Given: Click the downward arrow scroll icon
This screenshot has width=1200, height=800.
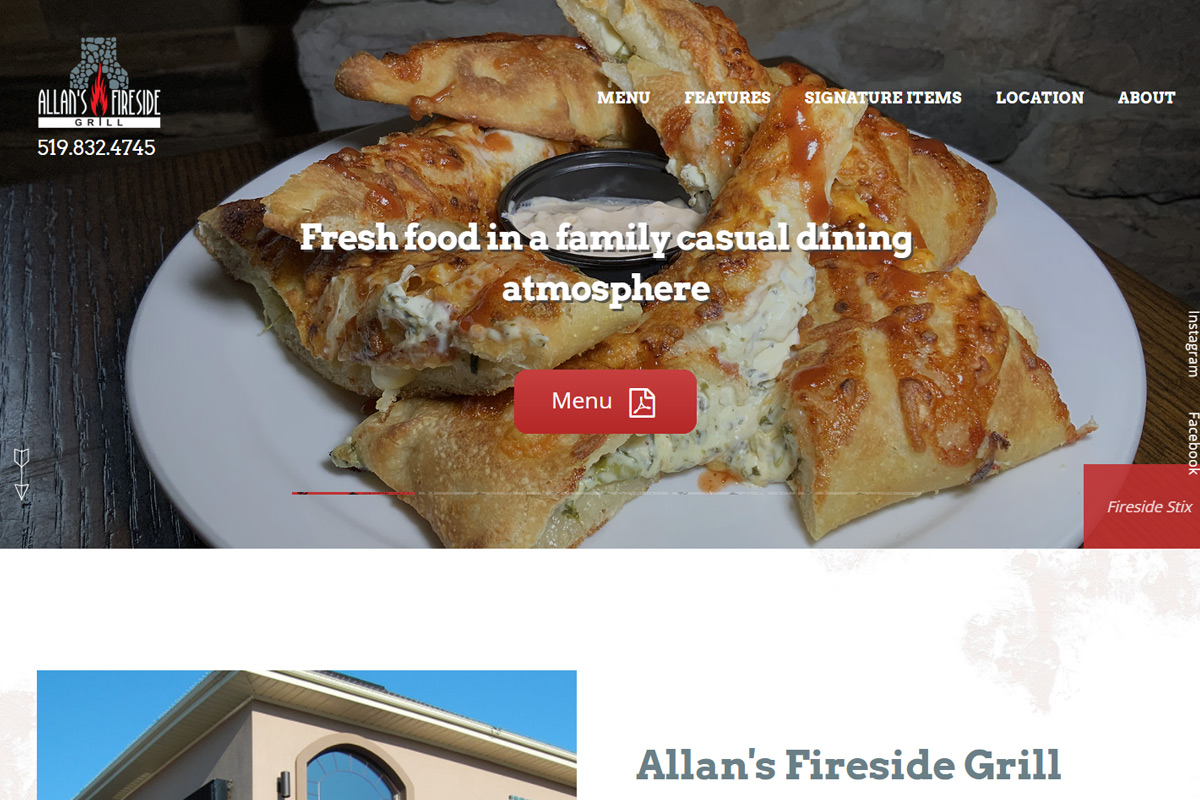Looking at the screenshot, I should (x=22, y=473).
